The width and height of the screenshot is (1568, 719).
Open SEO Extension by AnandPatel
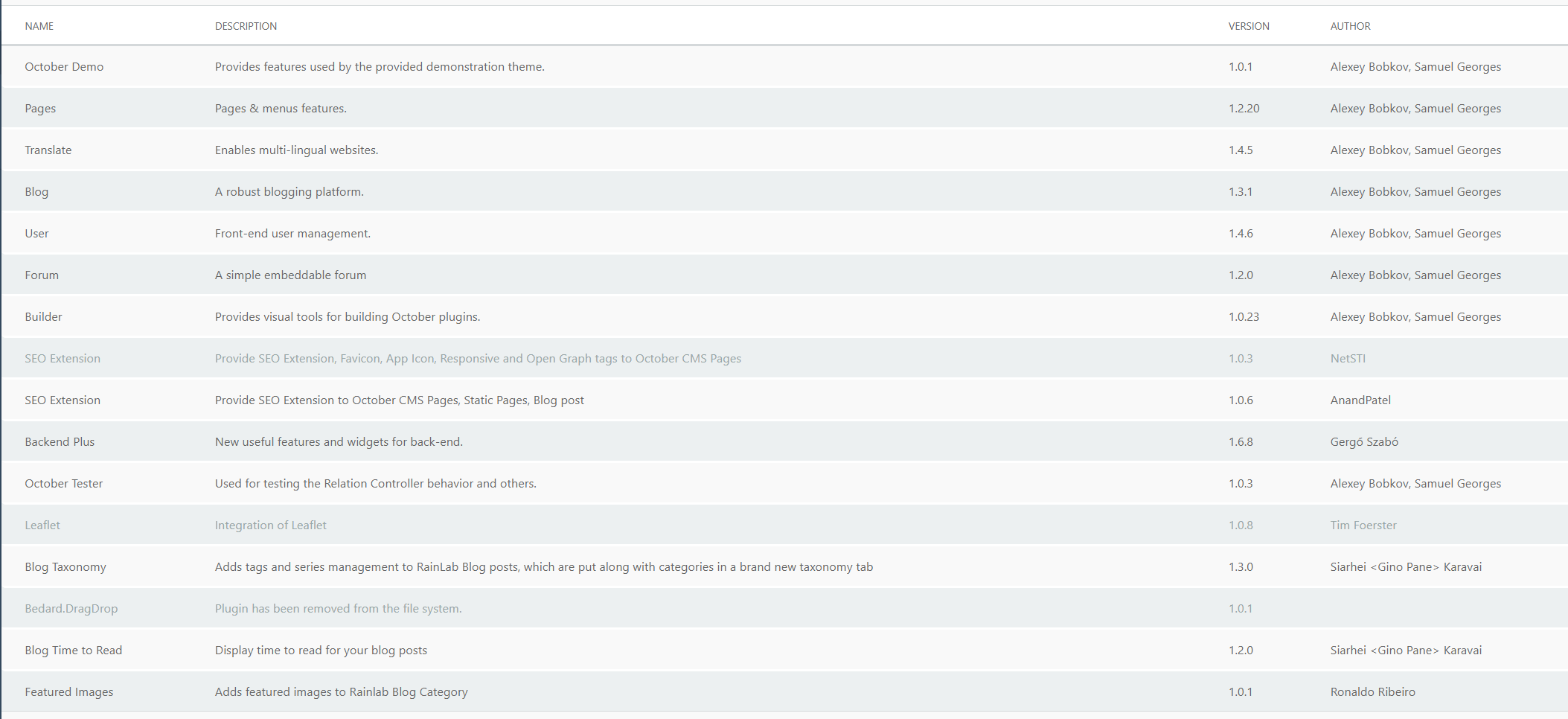click(x=63, y=400)
